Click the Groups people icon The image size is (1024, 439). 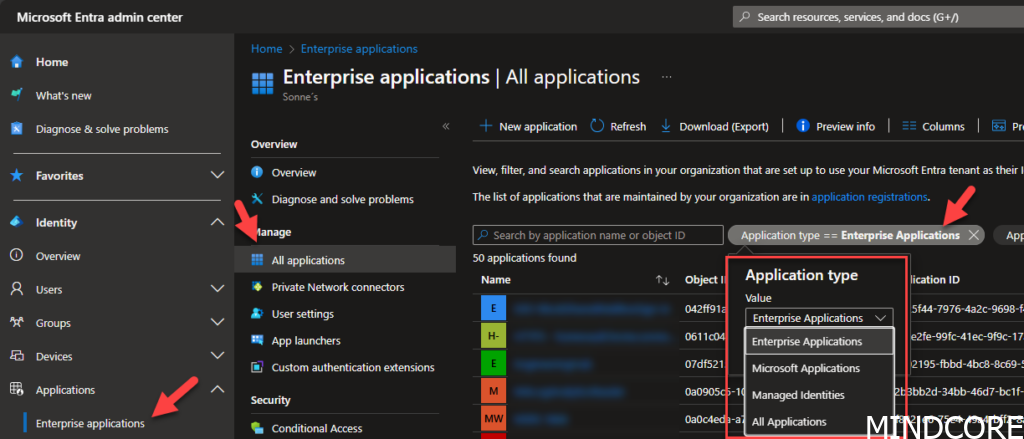18,323
